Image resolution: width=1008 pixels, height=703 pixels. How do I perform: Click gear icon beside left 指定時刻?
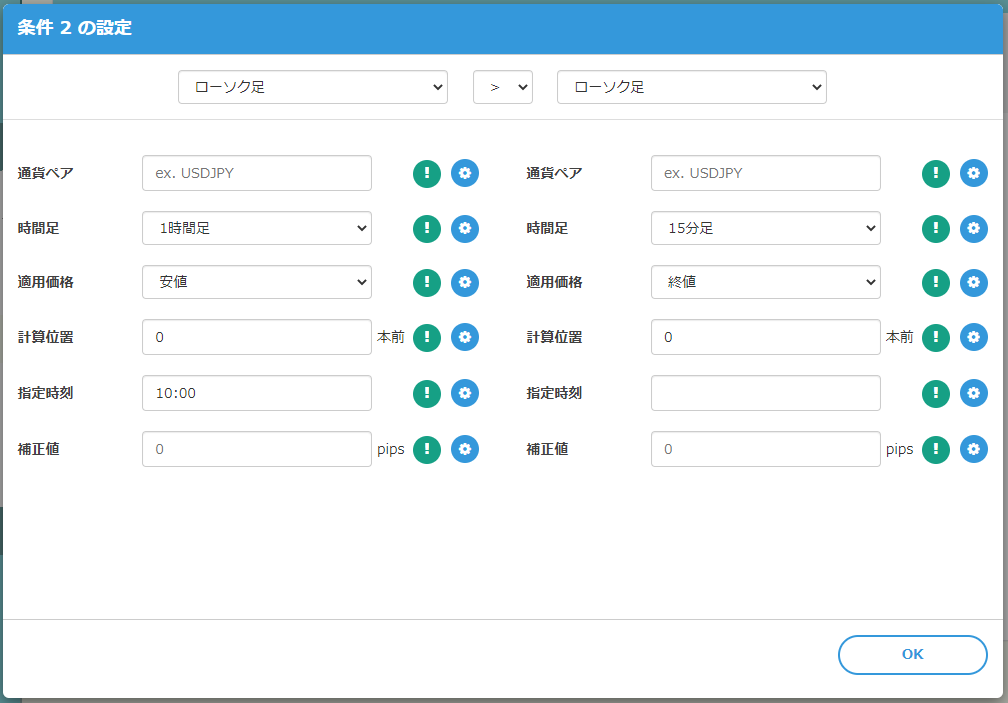[x=465, y=393]
